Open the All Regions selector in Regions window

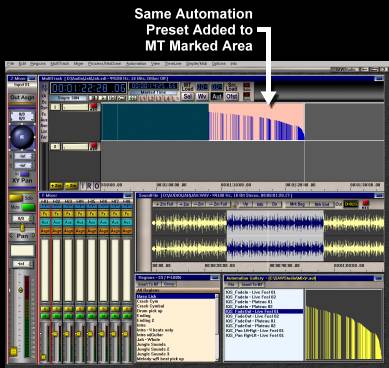point(177,291)
